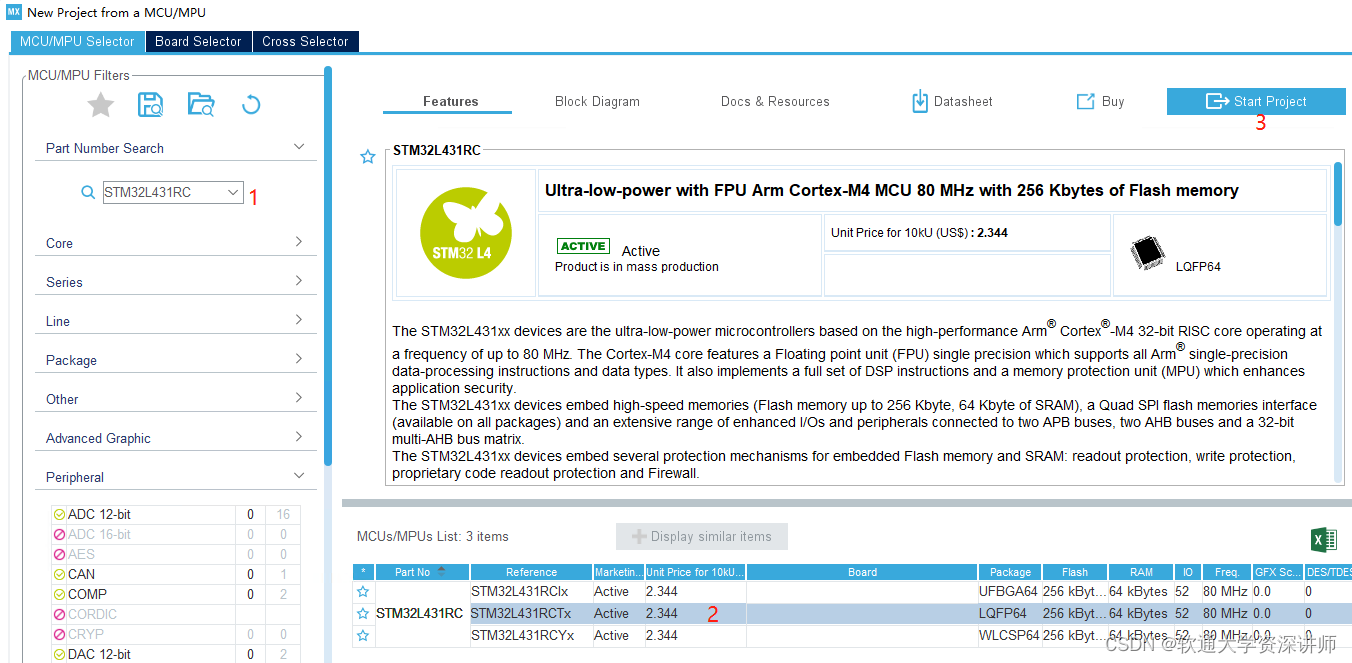The width and height of the screenshot is (1352, 663).
Task: Reset all filters refresh icon
Action: point(251,104)
